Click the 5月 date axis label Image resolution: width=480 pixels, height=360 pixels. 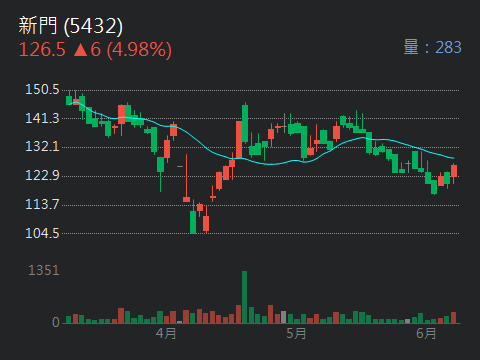pyautogui.click(x=296, y=333)
